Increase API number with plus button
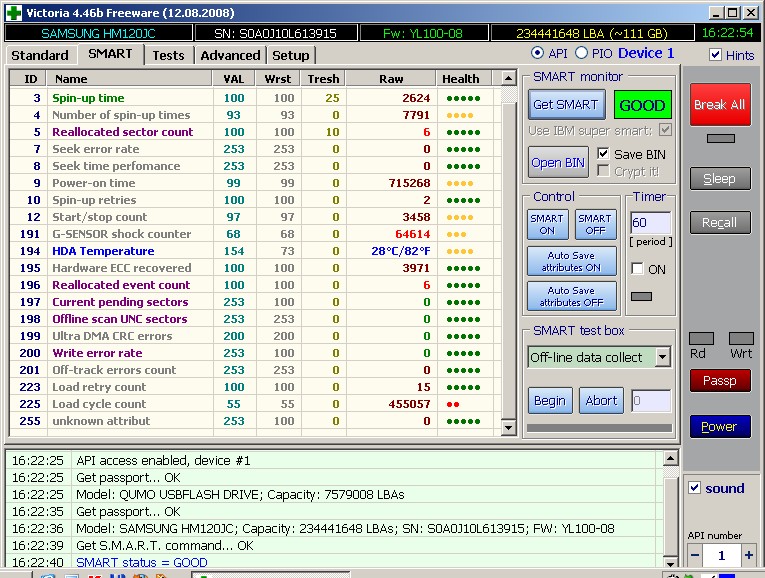 pyautogui.click(x=748, y=555)
